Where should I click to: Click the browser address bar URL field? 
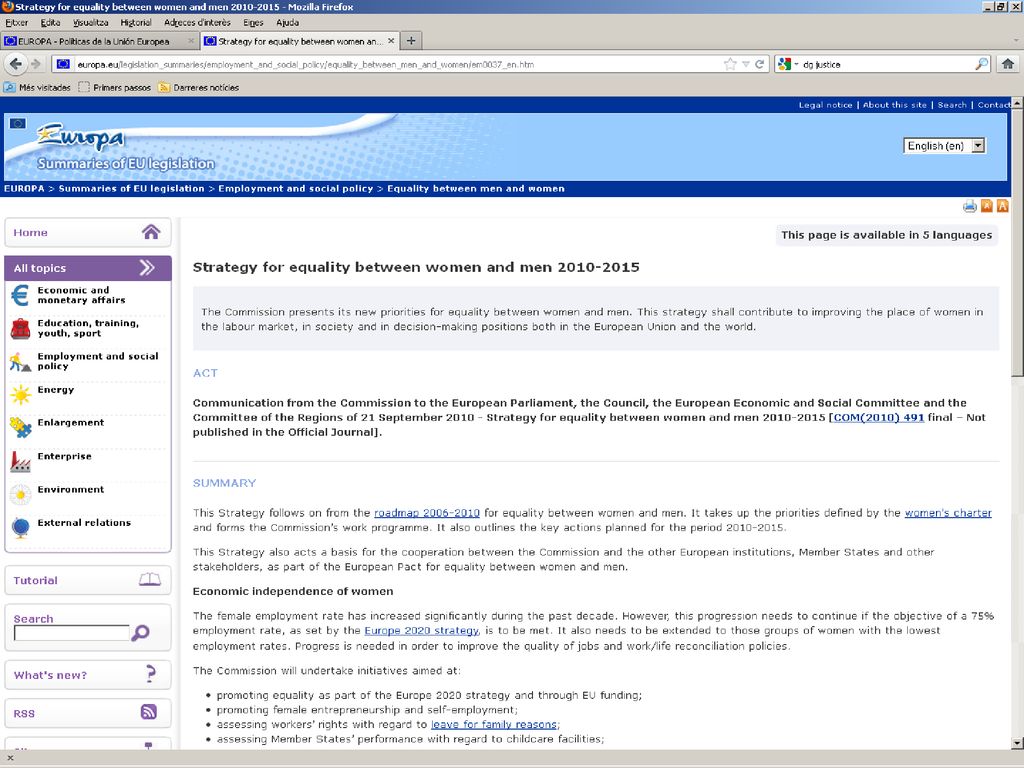[392, 64]
